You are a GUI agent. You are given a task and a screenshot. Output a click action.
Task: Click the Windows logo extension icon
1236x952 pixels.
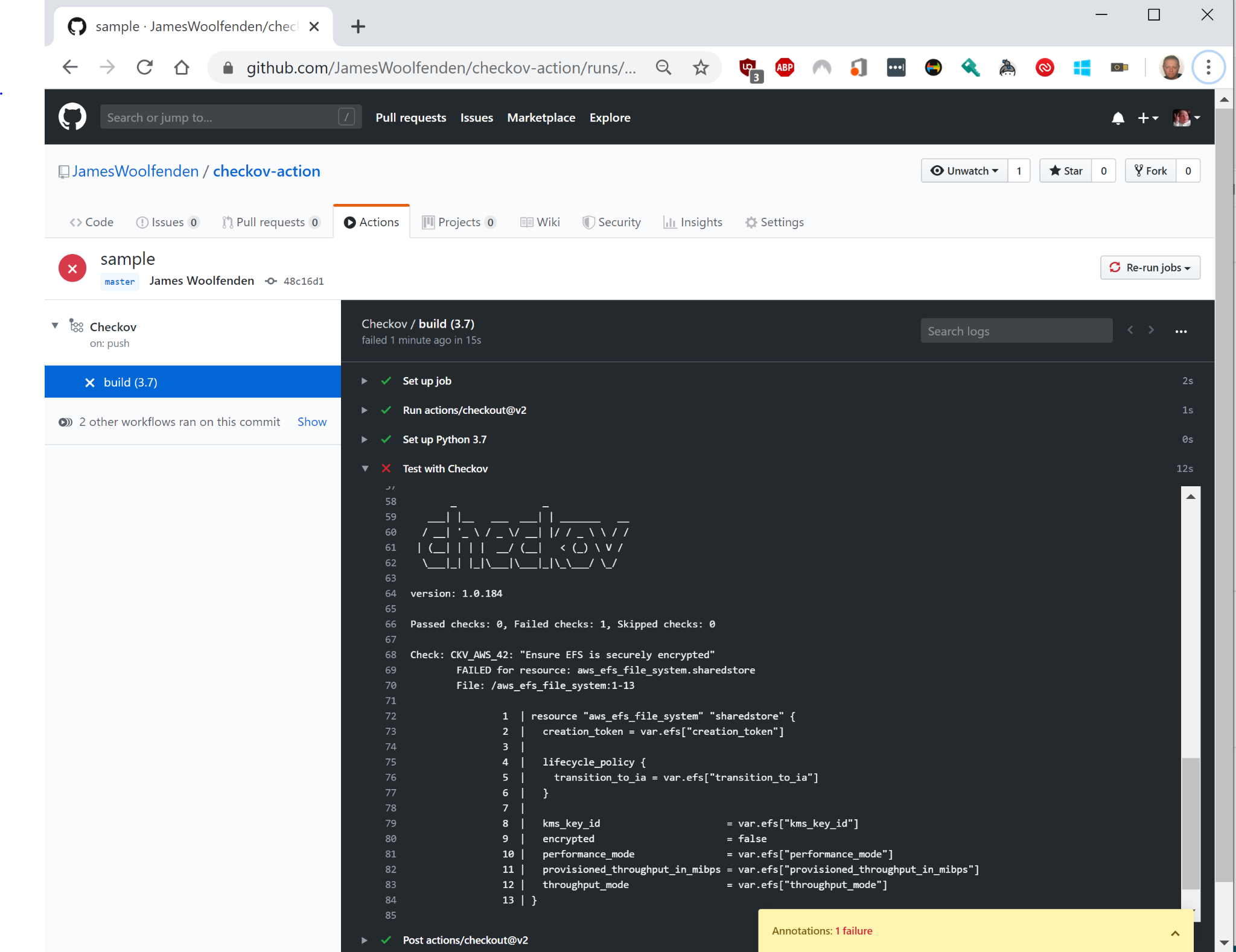tap(1081, 68)
